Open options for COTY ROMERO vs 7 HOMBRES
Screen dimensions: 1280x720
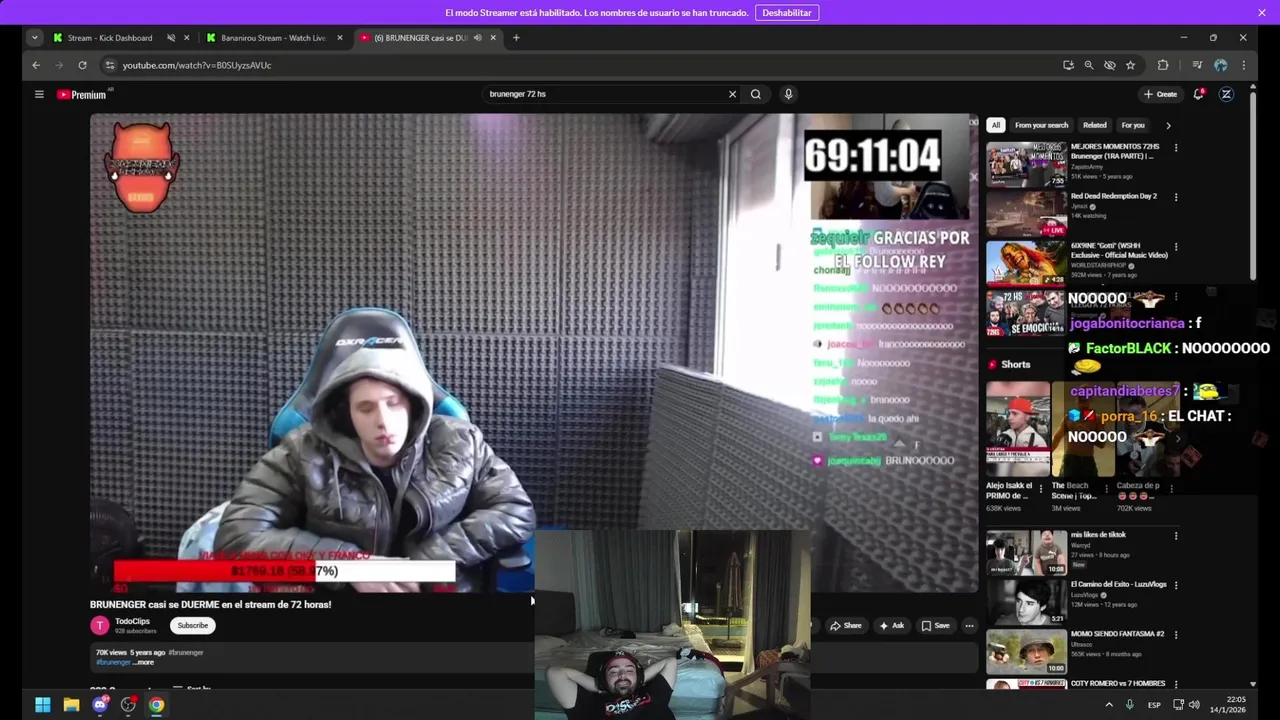(1176, 684)
